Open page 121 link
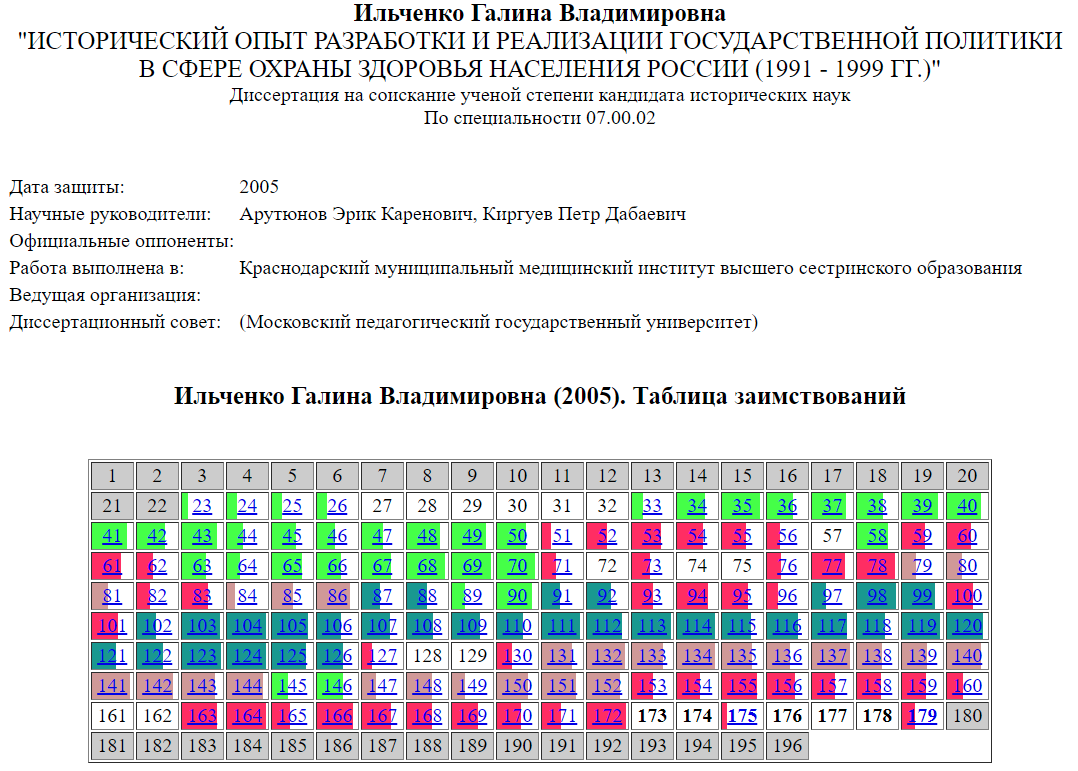This screenshot has height=771, width=1078. (112, 656)
